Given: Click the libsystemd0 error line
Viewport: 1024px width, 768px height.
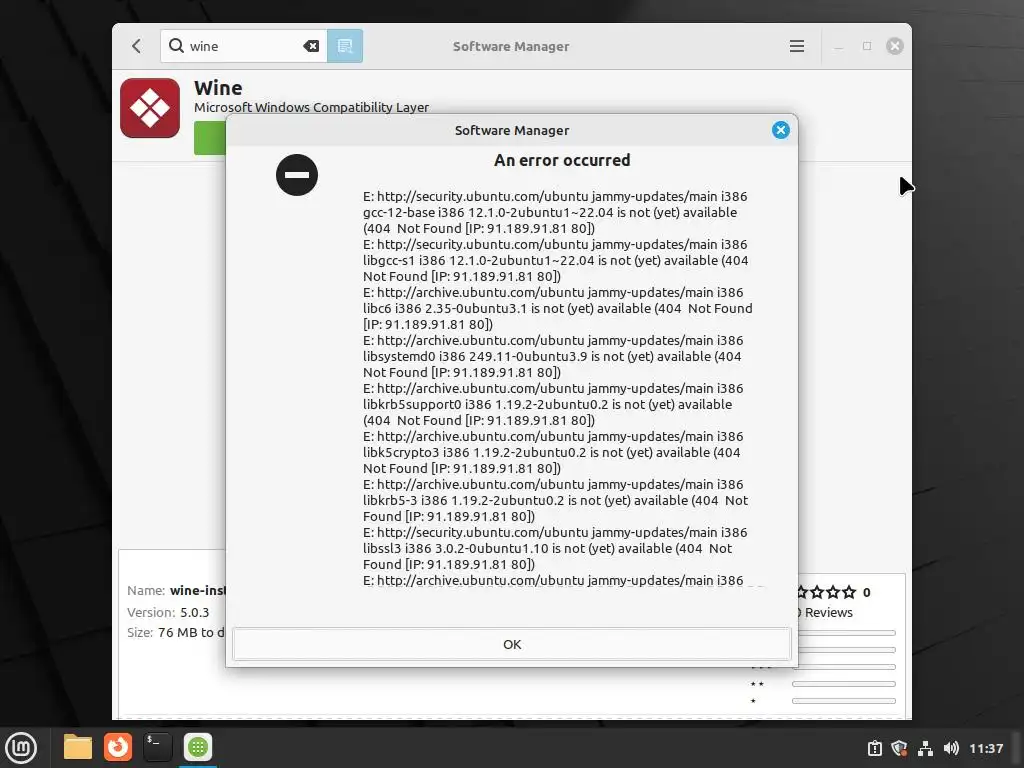Looking at the screenshot, I should (552, 357).
